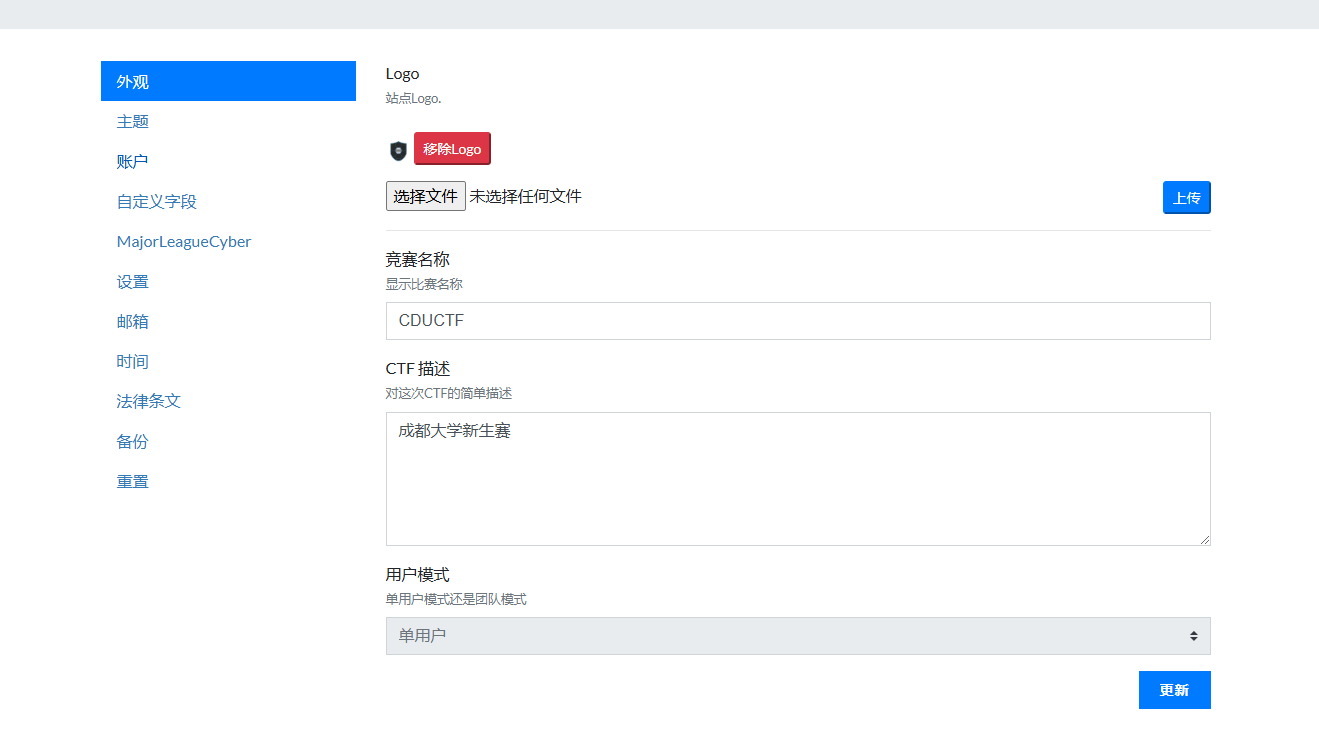Open the 账户 settings tab
The width and height of the screenshot is (1319, 756).
[x=133, y=162]
